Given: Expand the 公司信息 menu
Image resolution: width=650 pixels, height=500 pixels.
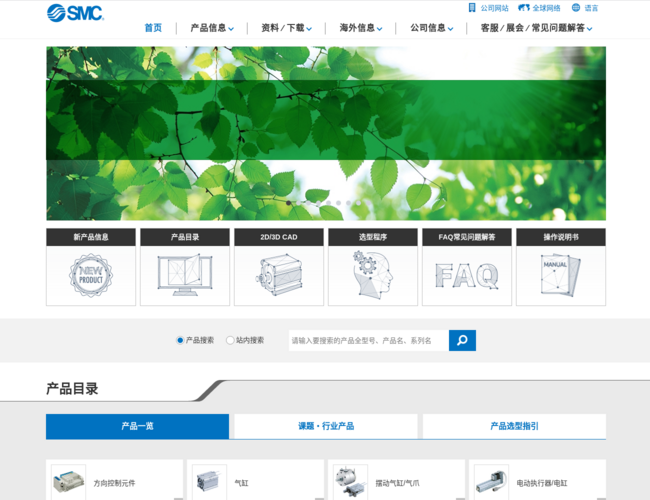Looking at the screenshot, I should [x=432, y=28].
